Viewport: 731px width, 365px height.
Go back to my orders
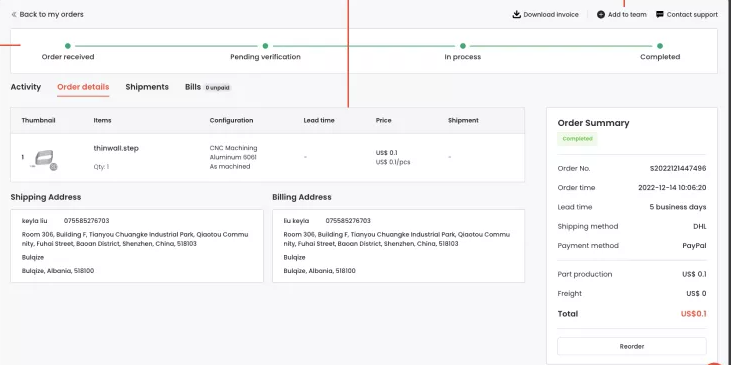tap(47, 14)
